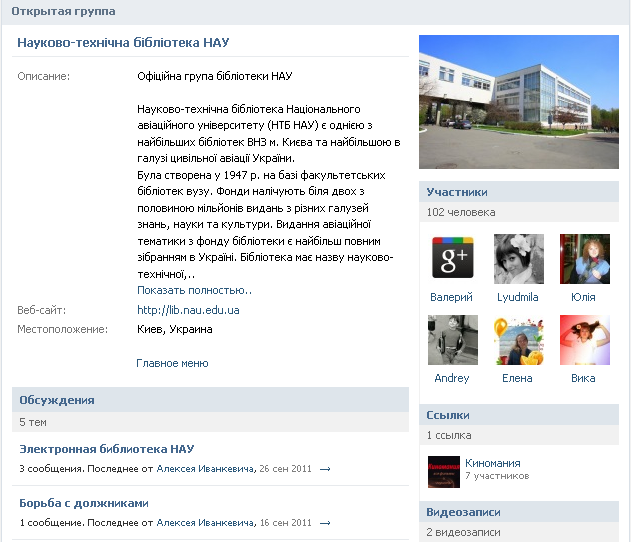This screenshot has width=631, height=542.
Task: Click the Елена name link
Action: [x=517, y=378]
